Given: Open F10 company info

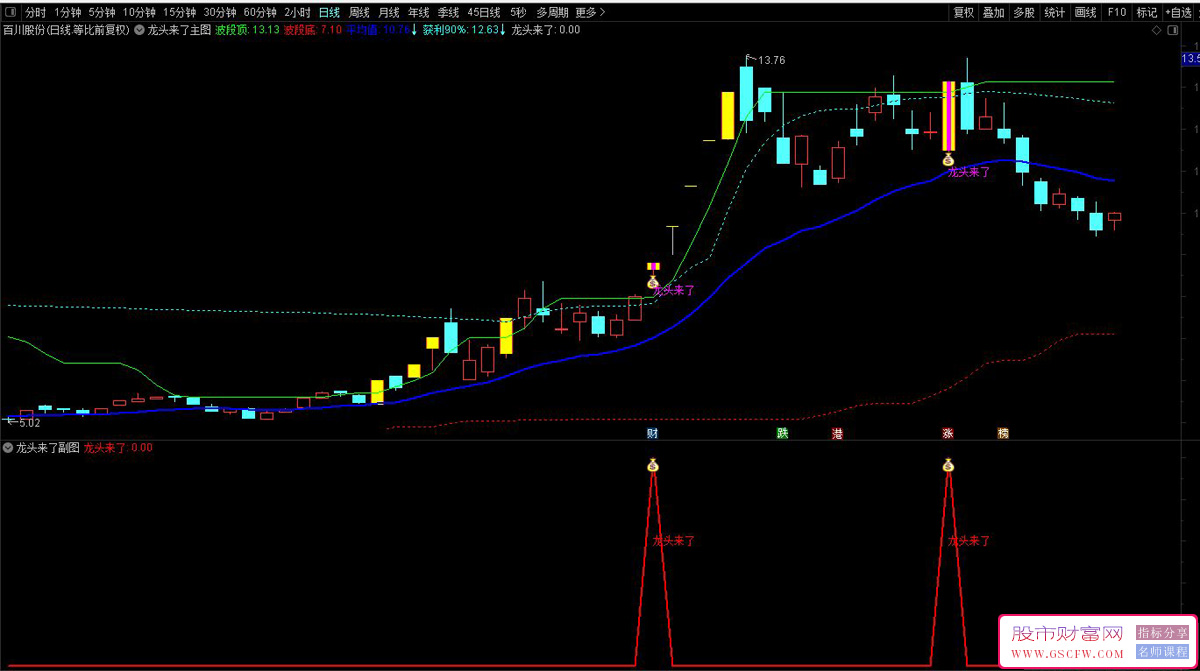Looking at the screenshot, I should pyautogui.click(x=1116, y=13).
